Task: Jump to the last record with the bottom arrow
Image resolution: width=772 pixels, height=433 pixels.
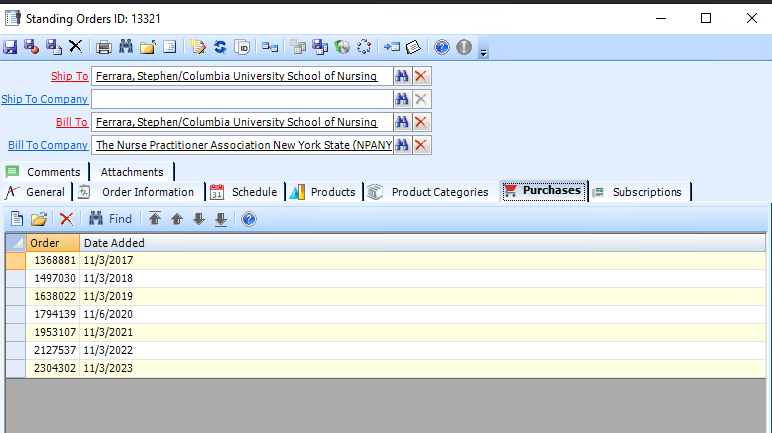Action: [220, 219]
